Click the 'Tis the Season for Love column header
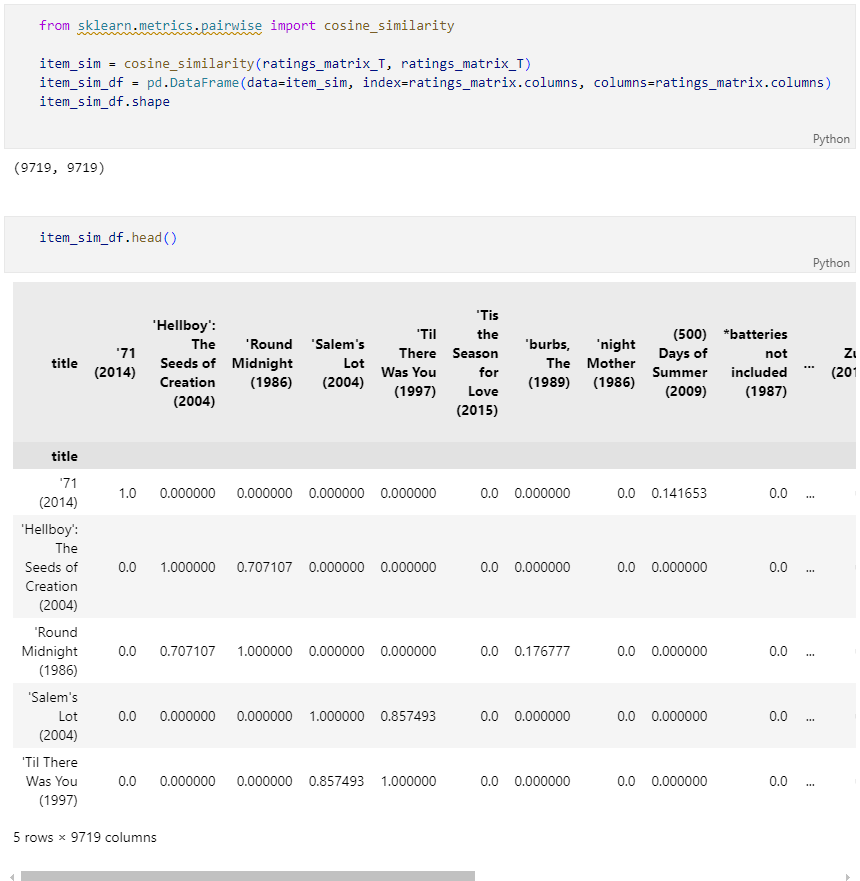 click(475, 363)
